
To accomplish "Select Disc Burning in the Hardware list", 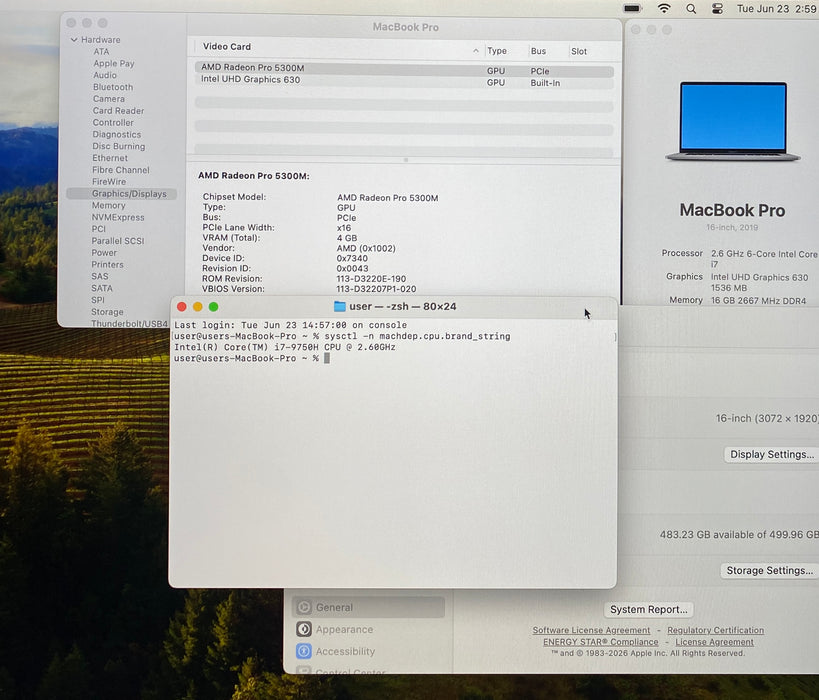I will [x=119, y=146].
